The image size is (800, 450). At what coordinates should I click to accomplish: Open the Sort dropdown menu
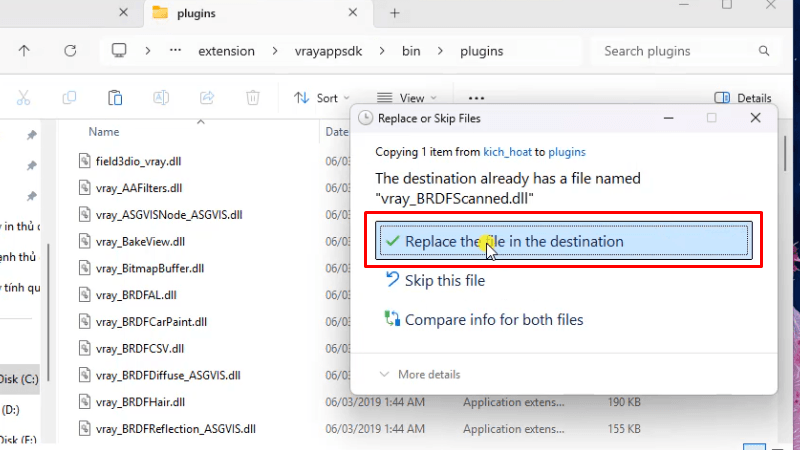point(318,98)
